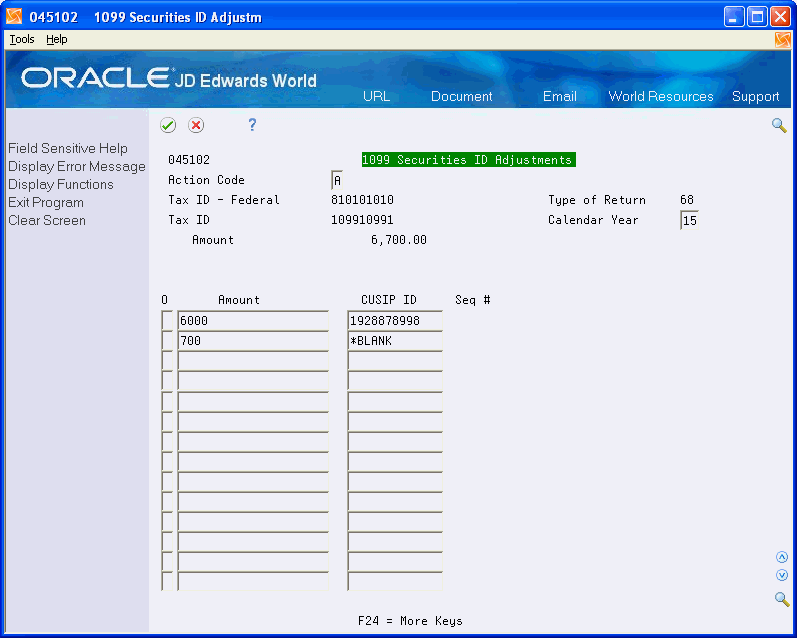Click the Amount field containing 6000

253,321
